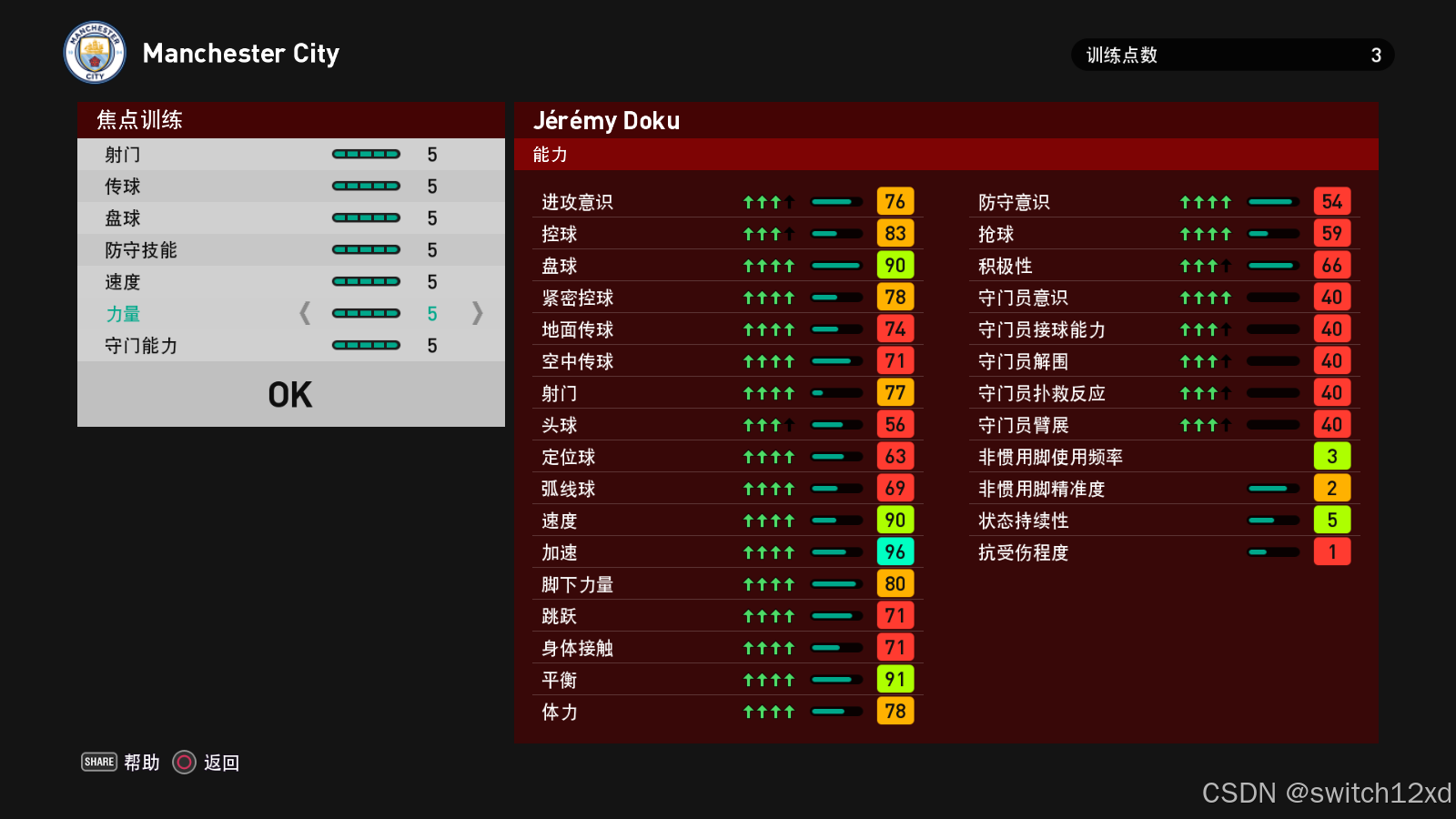Decrease 力量 training with left arrow

(x=305, y=313)
